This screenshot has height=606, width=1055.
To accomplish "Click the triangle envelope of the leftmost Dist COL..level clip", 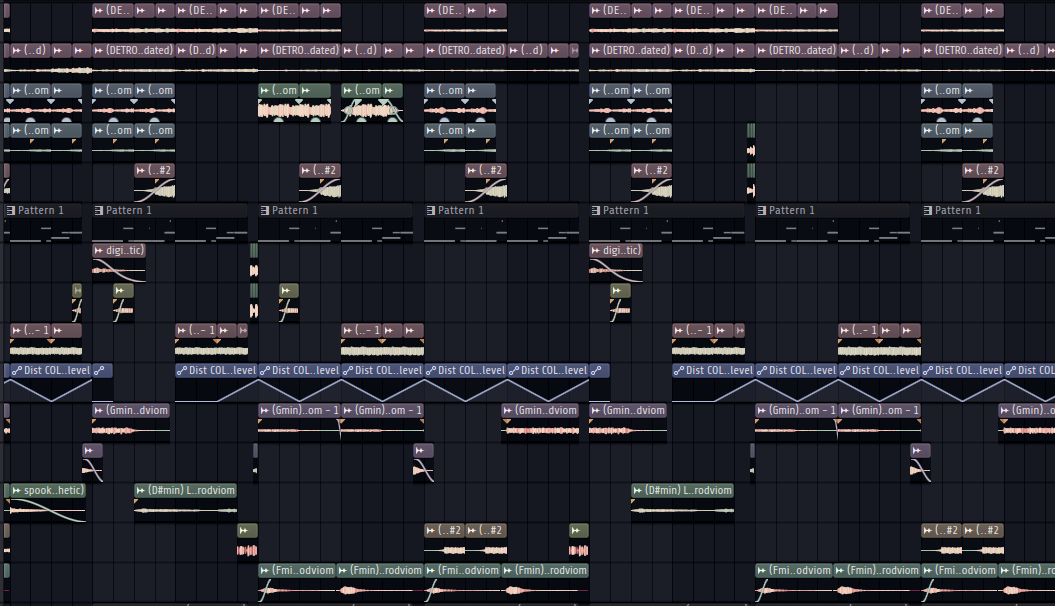I will 45,390.
